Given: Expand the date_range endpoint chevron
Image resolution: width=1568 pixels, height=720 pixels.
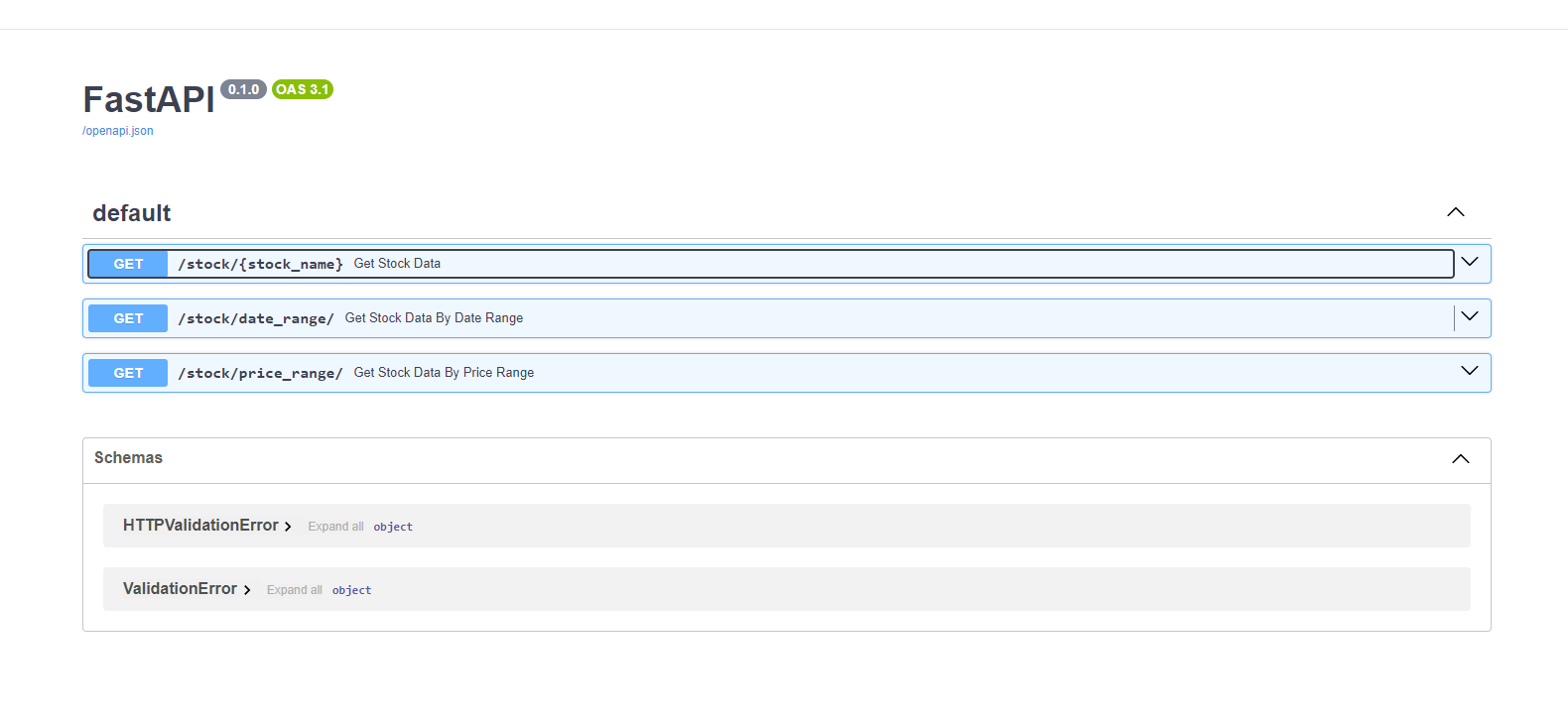Looking at the screenshot, I should 1470,316.
